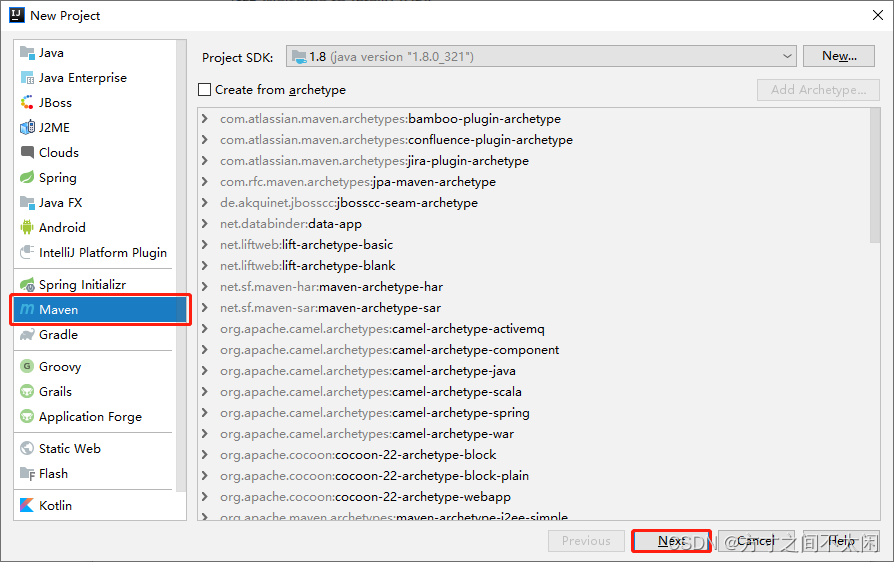Pick the Gradle elephant icon
Image resolution: width=894 pixels, height=562 pixels.
27,335
